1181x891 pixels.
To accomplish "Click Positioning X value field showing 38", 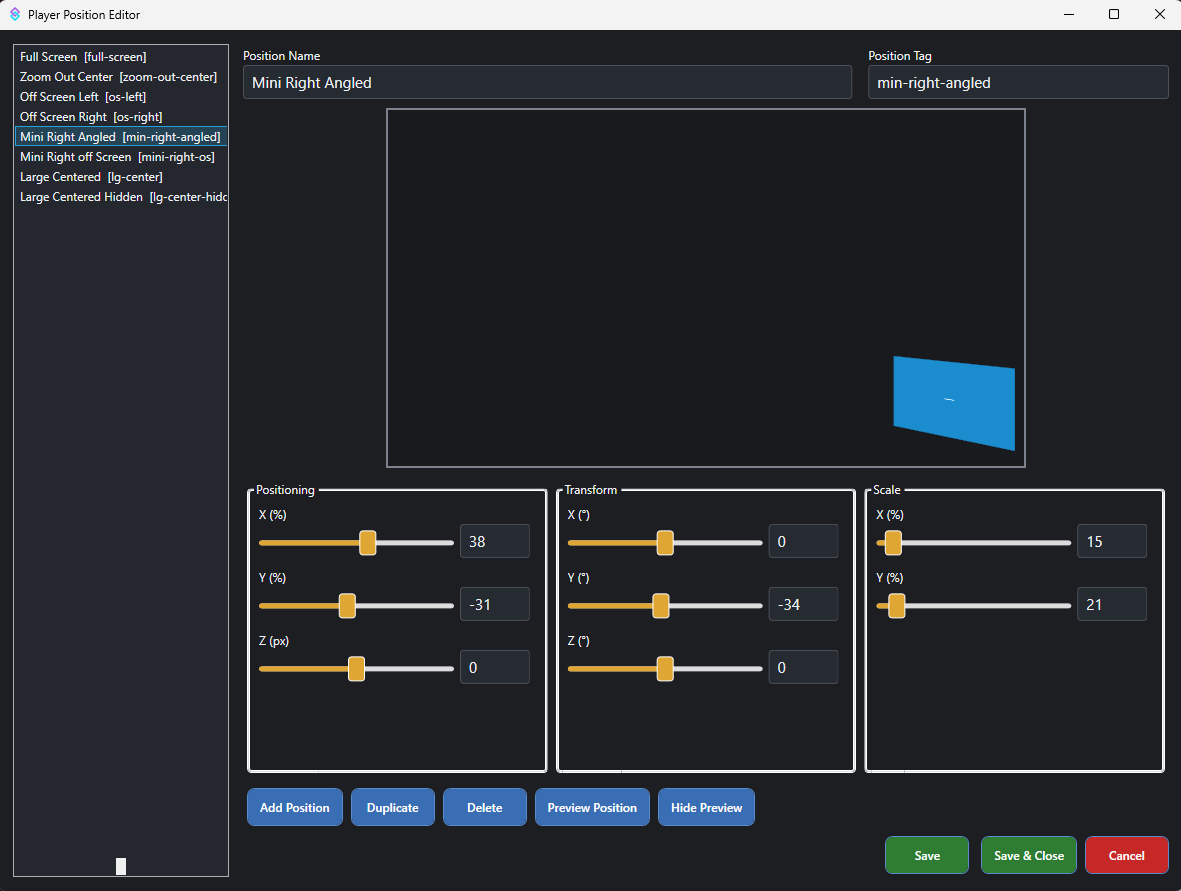I will point(495,542).
